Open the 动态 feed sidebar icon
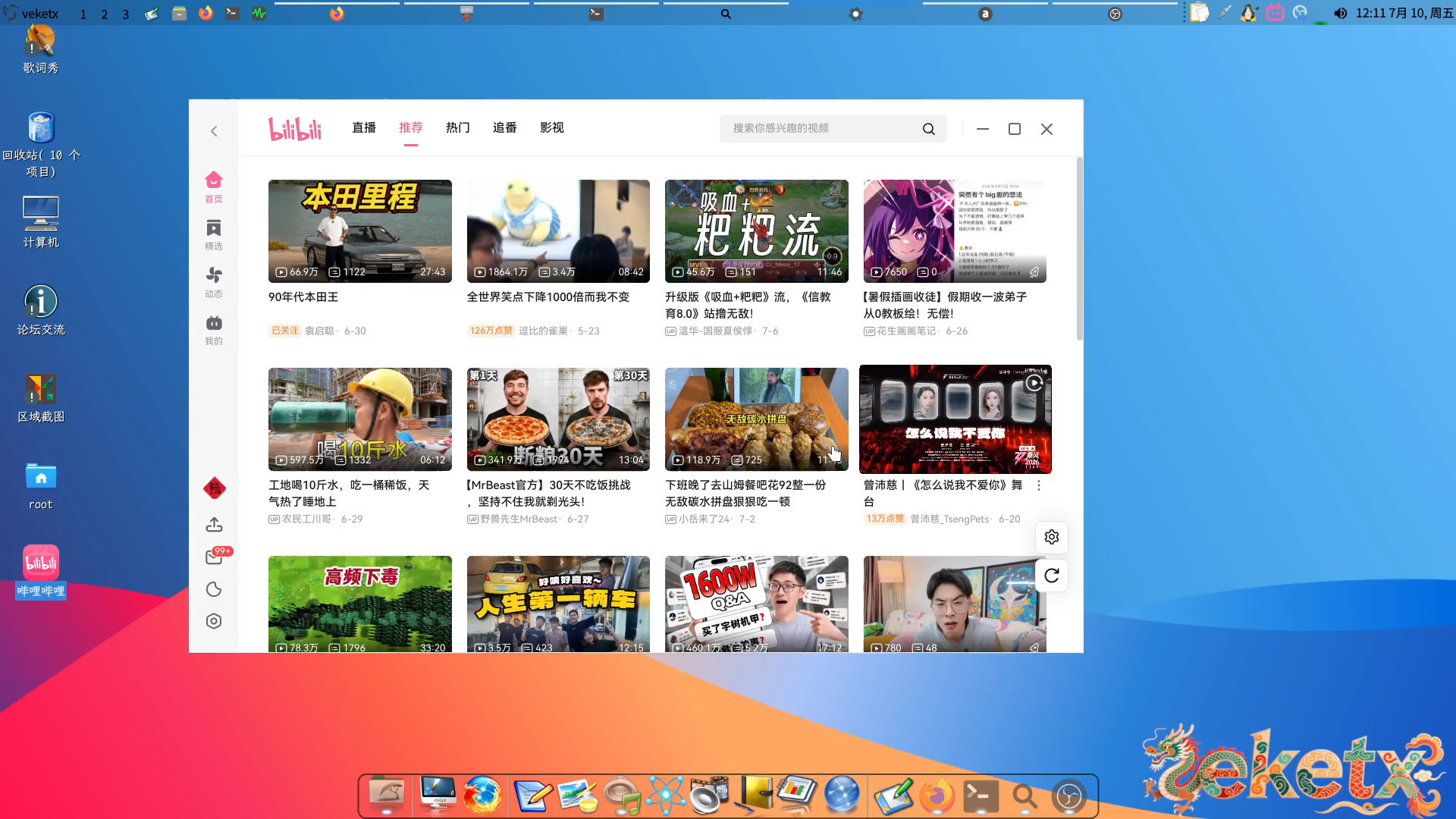The width and height of the screenshot is (1456, 819). 214,282
